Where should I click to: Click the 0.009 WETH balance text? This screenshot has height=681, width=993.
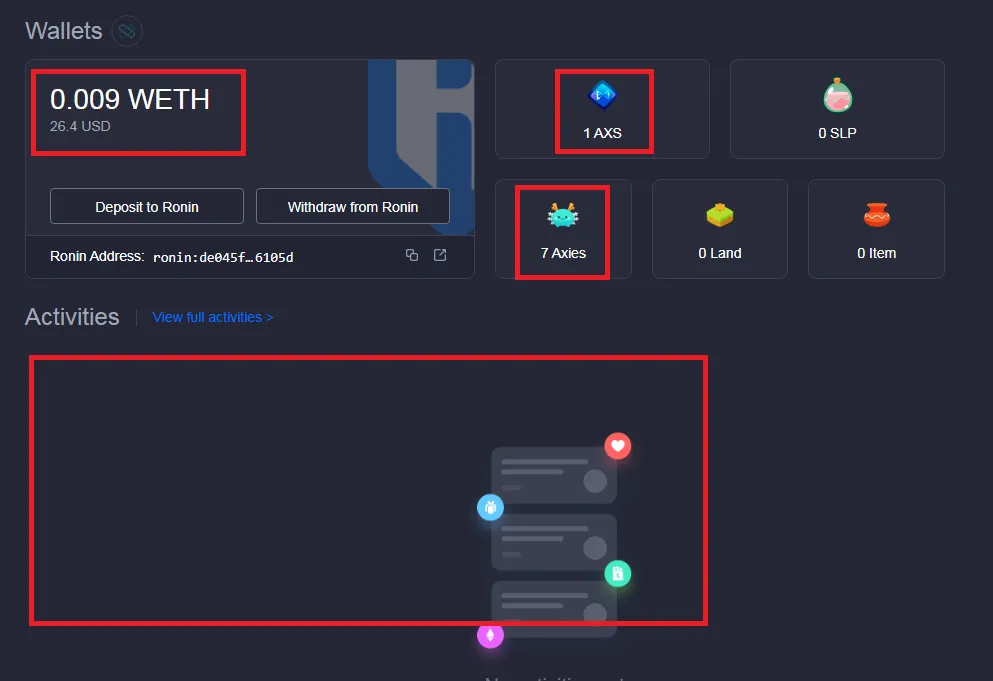130,99
